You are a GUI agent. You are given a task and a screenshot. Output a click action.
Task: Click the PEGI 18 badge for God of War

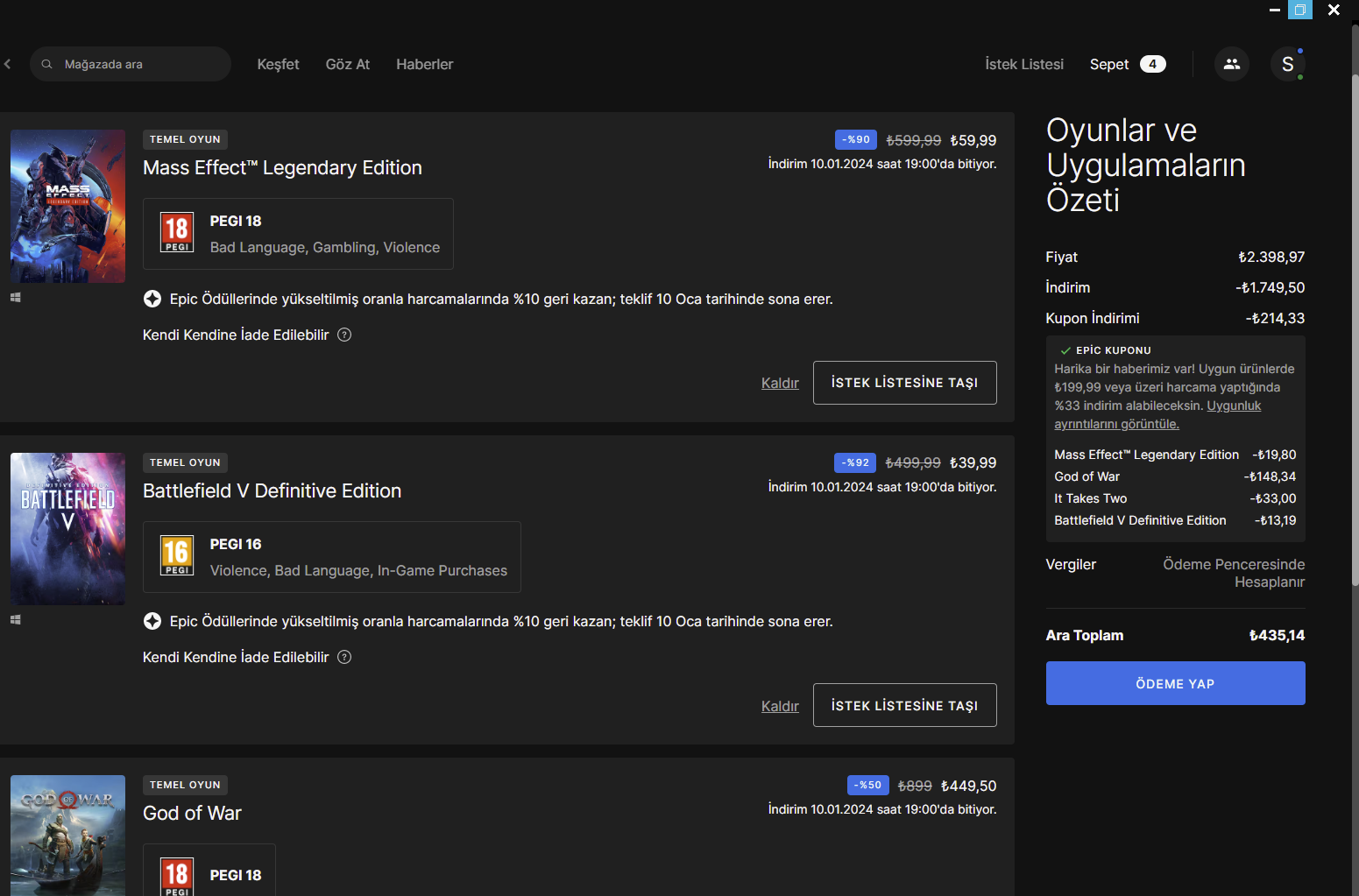pyautogui.click(x=177, y=877)
